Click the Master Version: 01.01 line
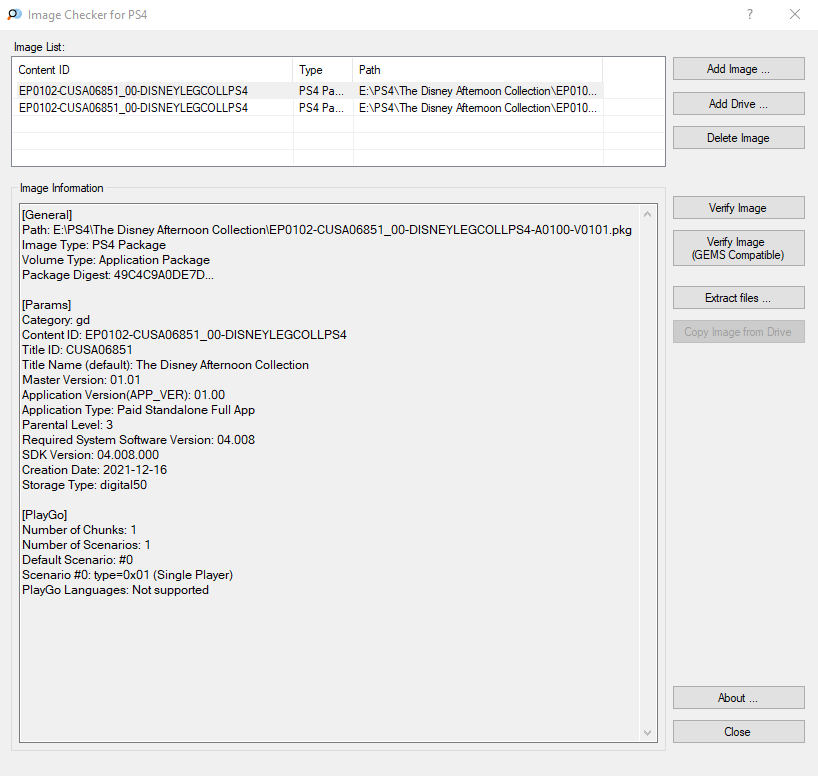This screenshot has height=776, width=818. point(81,380)
